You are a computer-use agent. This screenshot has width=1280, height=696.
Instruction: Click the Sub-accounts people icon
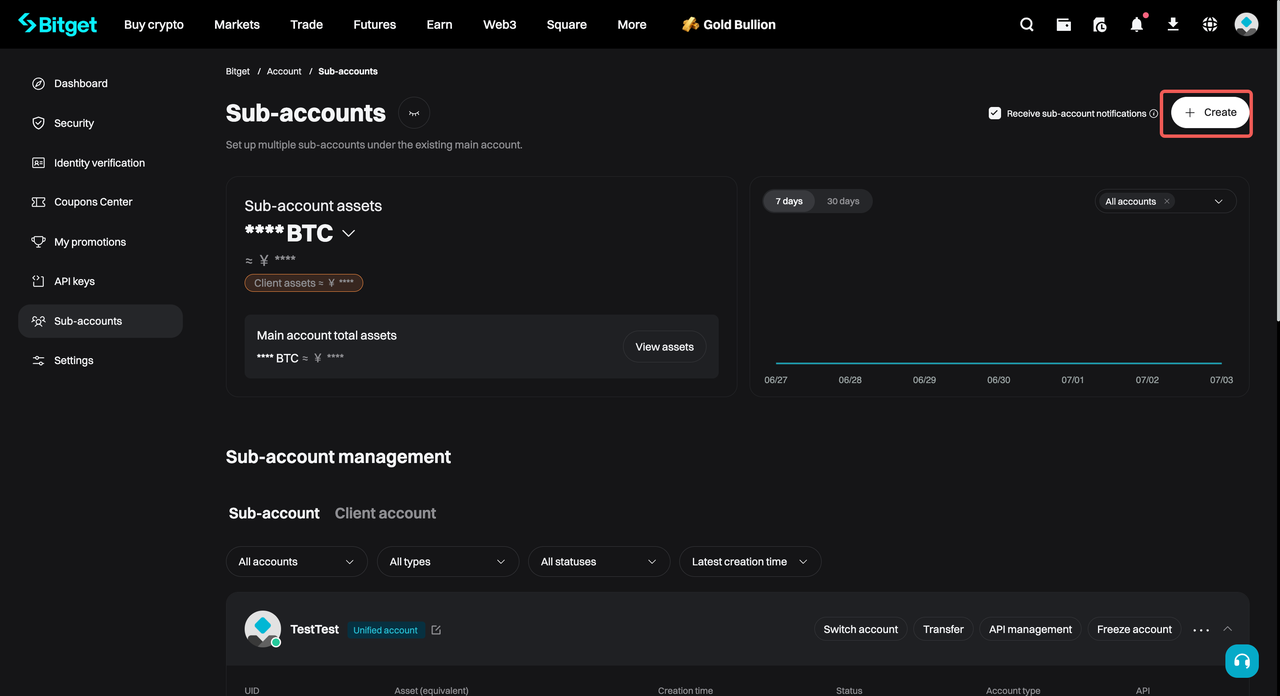coord(39,321)
